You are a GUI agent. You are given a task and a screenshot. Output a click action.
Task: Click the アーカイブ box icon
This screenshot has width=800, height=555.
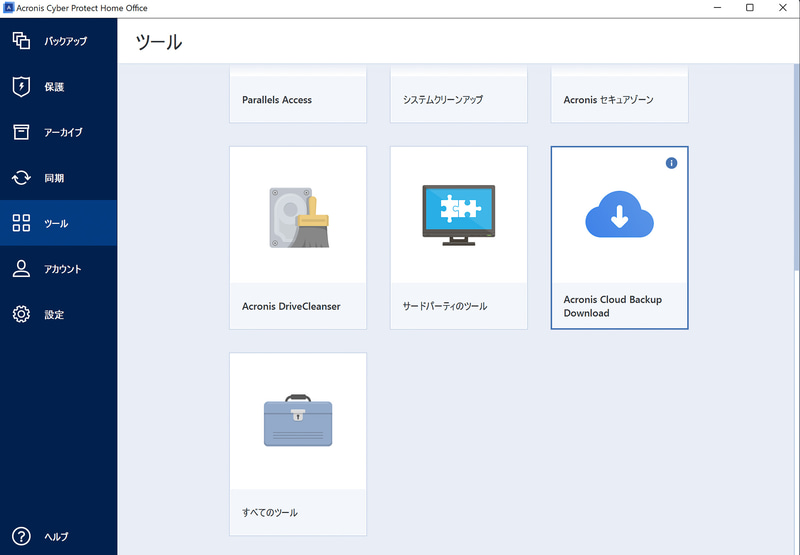click(x=21, y=132)
